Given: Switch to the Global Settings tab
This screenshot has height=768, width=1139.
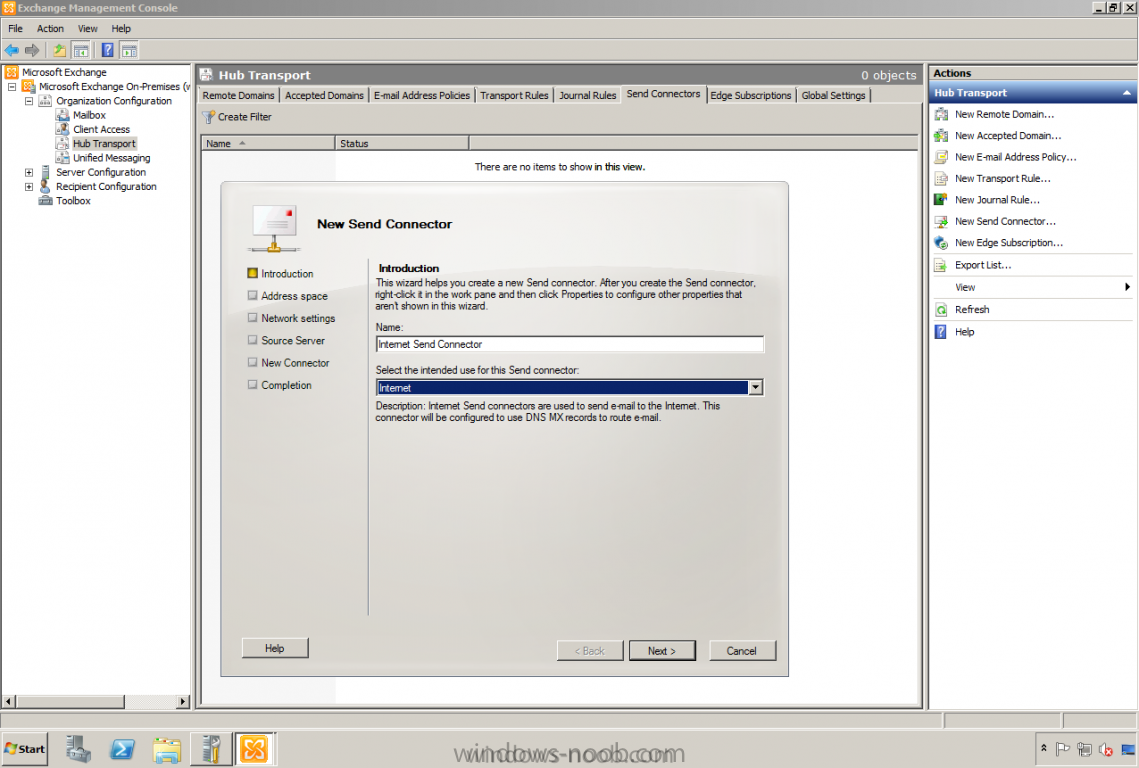Looking at the screenshot, I should (x=833, y=95).
